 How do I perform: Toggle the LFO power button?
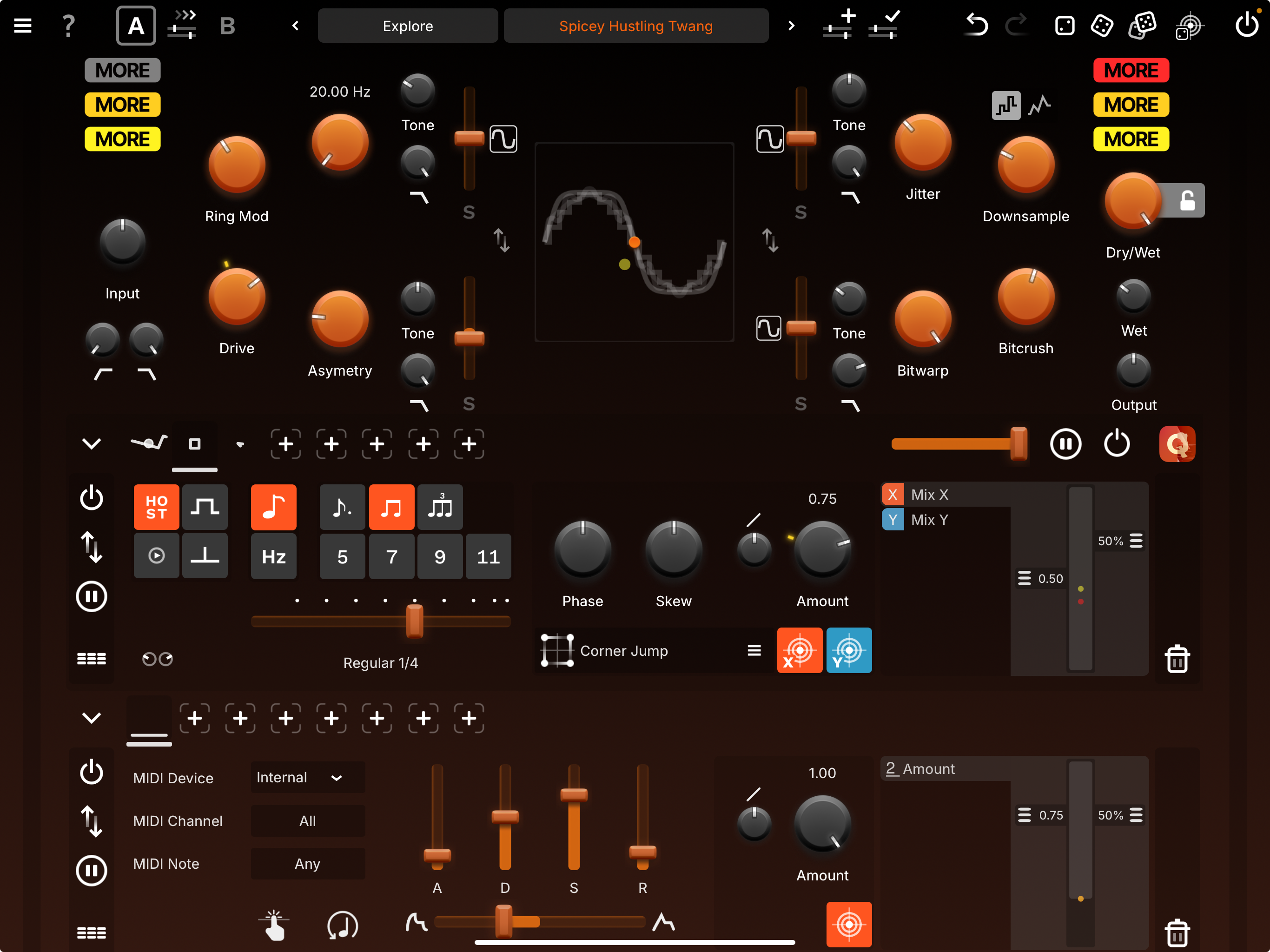[91, 497]
